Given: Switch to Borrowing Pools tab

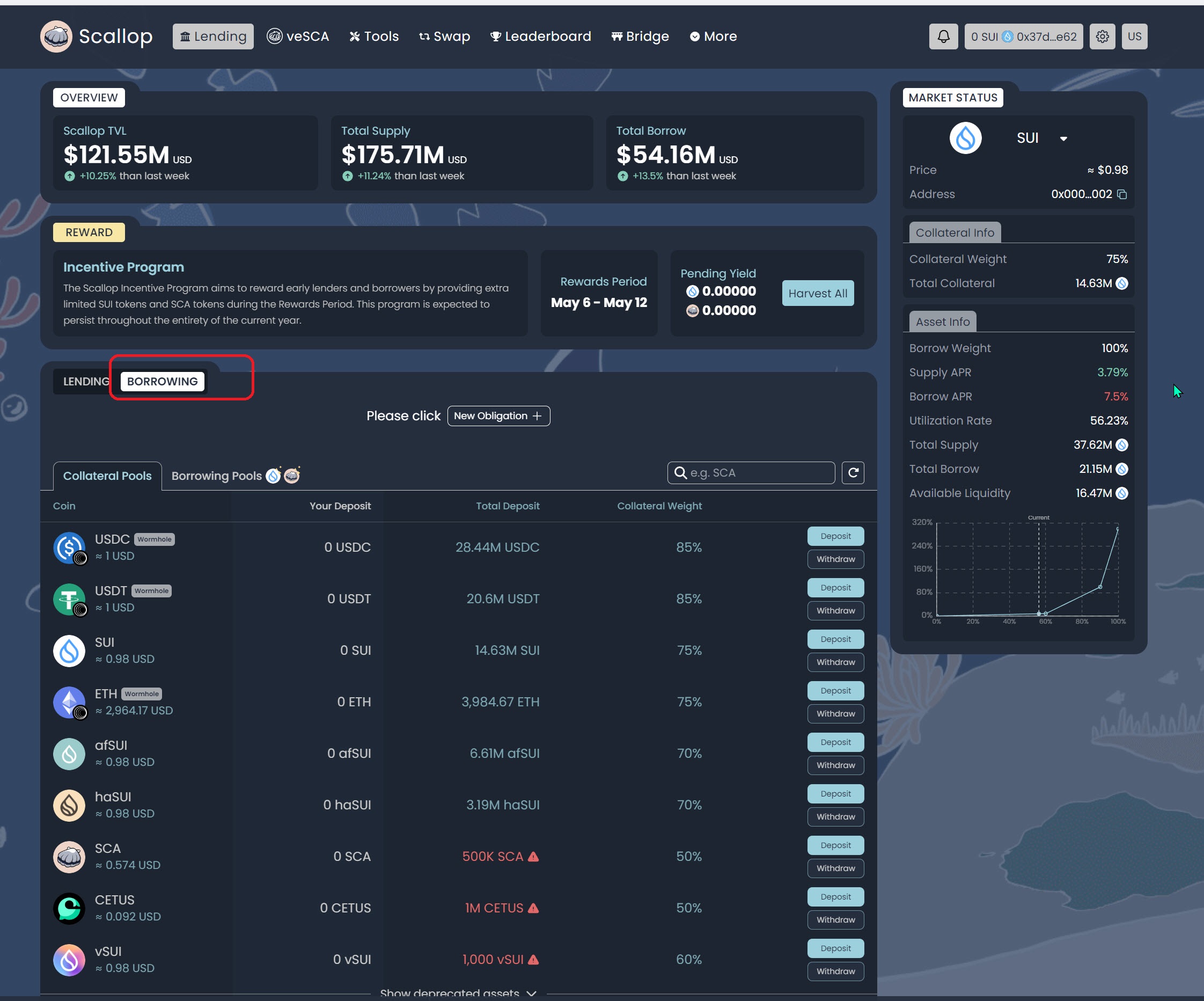Looking at the screenshot, I should 217,476.
